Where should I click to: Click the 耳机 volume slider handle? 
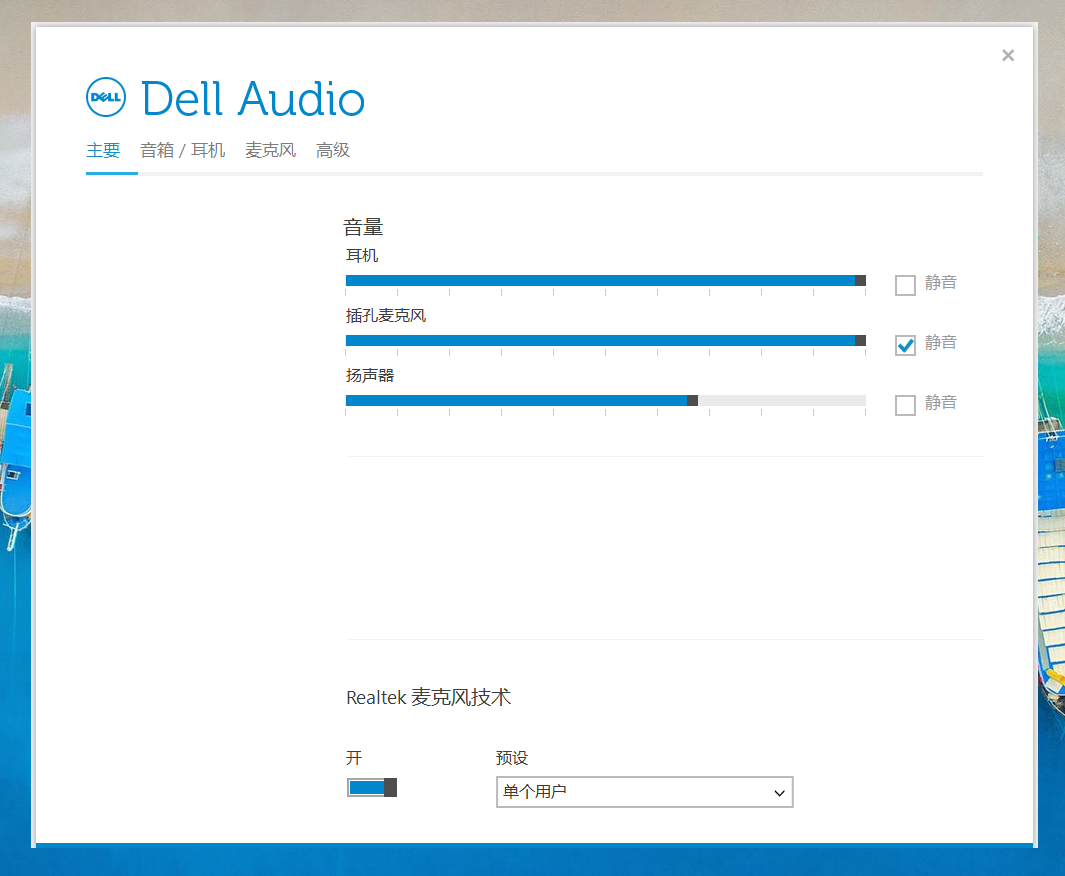(860, 281)
